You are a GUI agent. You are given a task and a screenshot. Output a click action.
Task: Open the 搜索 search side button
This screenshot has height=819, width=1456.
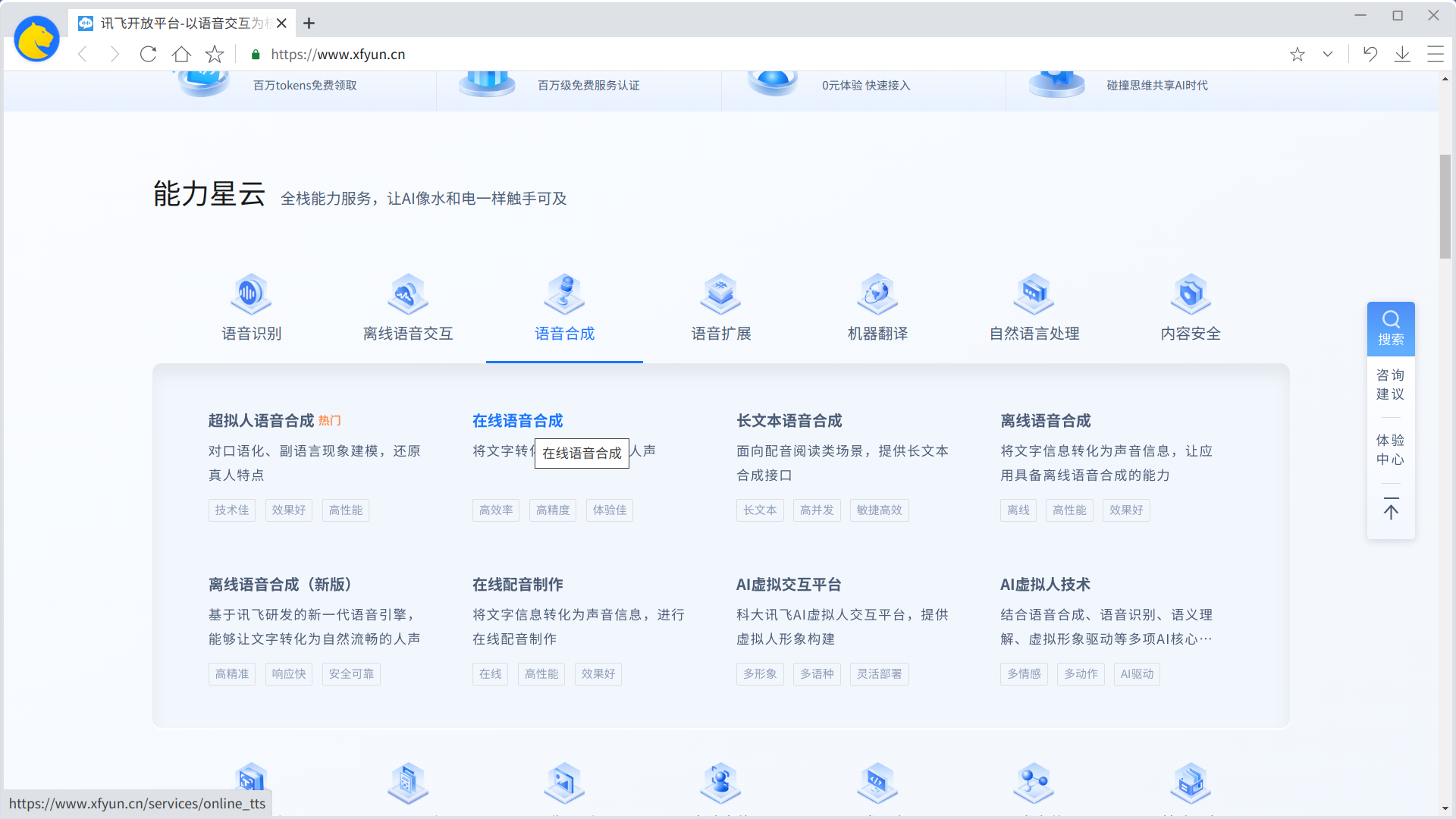(1390, 328)
